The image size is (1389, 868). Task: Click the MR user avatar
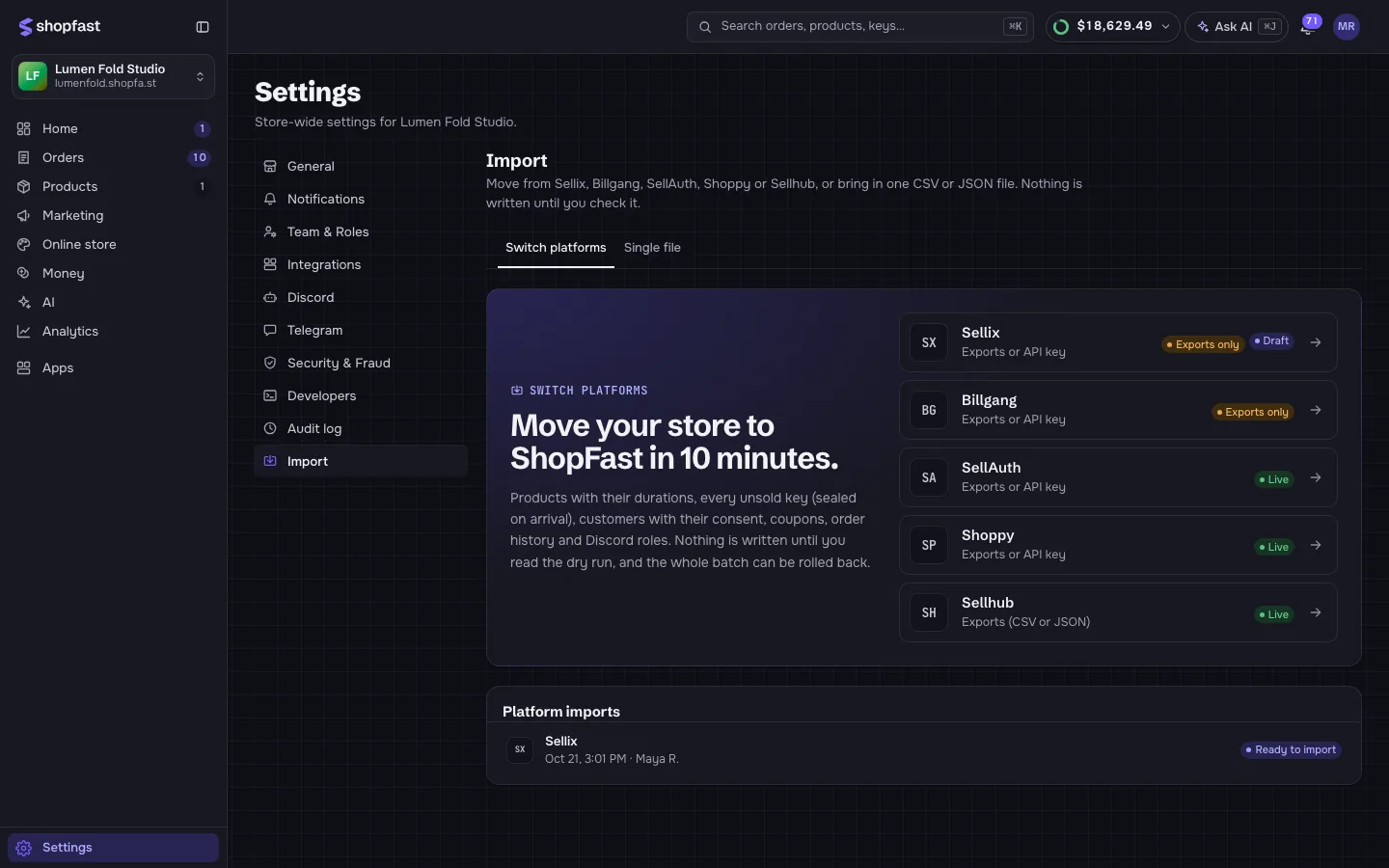[1347, 27]
